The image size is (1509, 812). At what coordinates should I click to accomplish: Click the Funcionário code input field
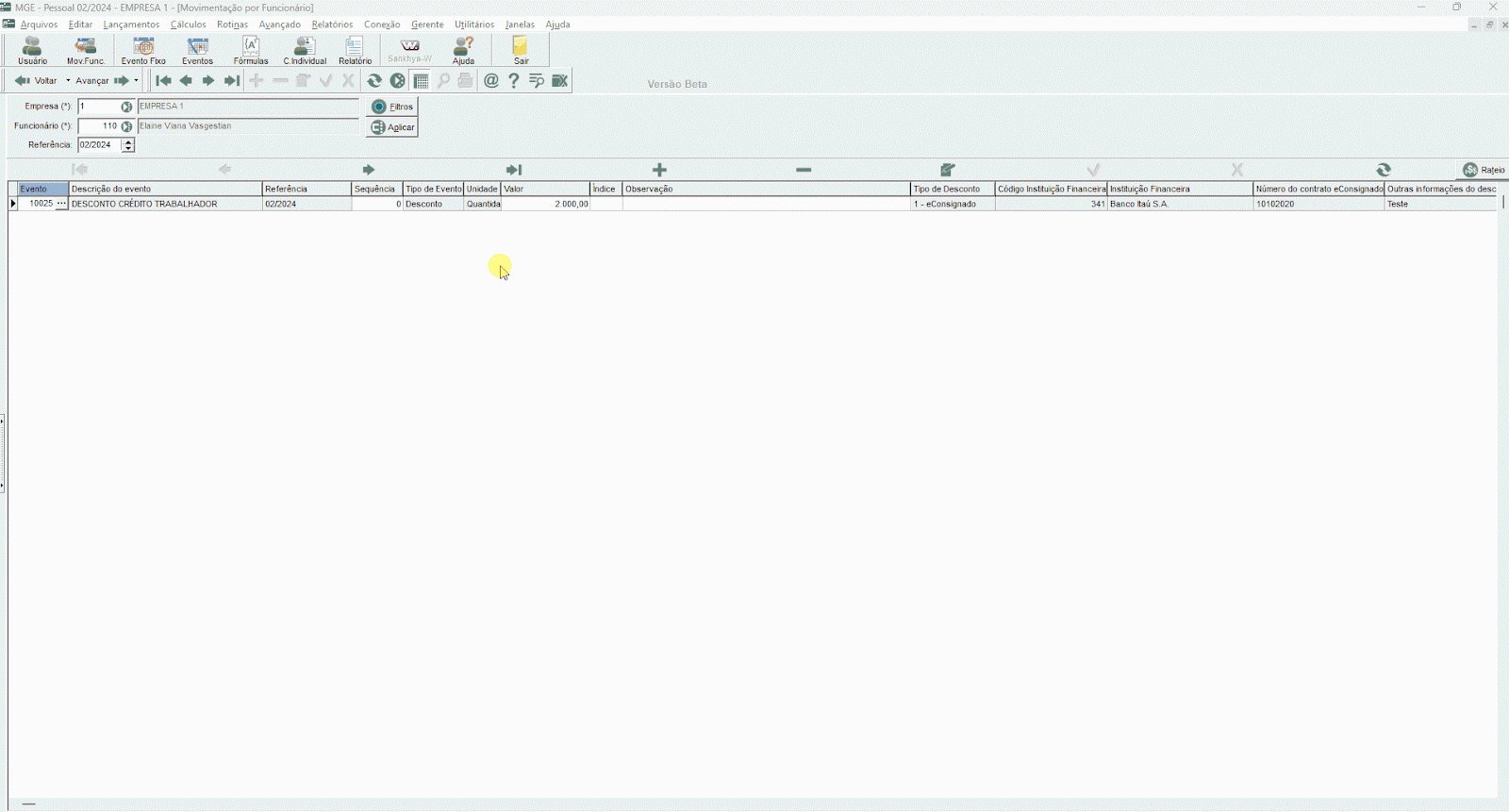99,126
